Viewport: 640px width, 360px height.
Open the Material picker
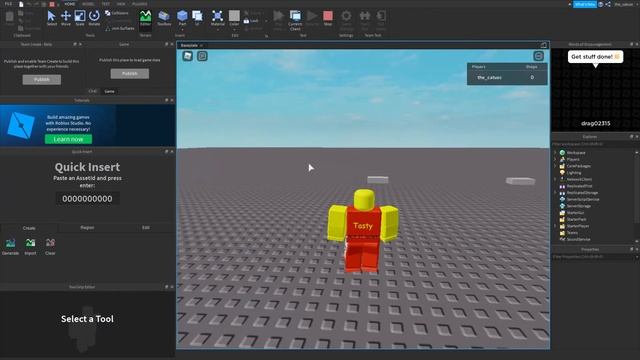coord(218,18)
